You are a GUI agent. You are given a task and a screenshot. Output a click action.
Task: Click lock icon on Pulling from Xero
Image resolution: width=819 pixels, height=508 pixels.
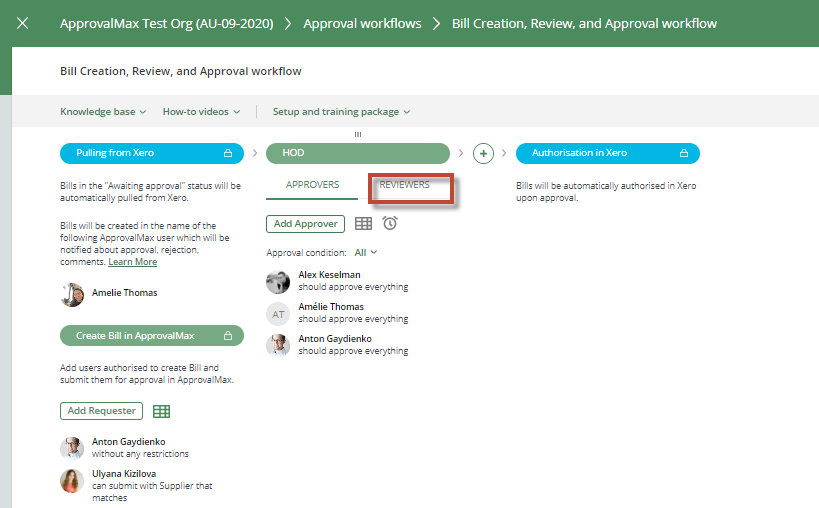point(228,153)
